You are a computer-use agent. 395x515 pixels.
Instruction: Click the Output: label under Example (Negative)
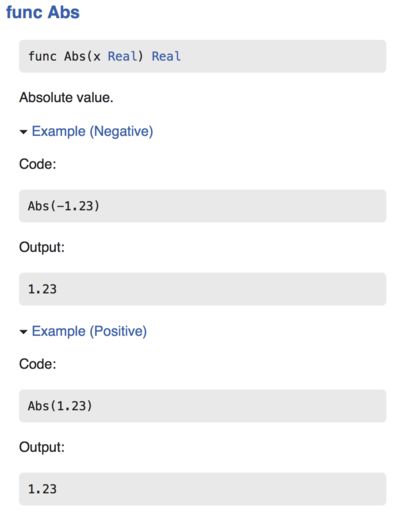click(42, 247)
